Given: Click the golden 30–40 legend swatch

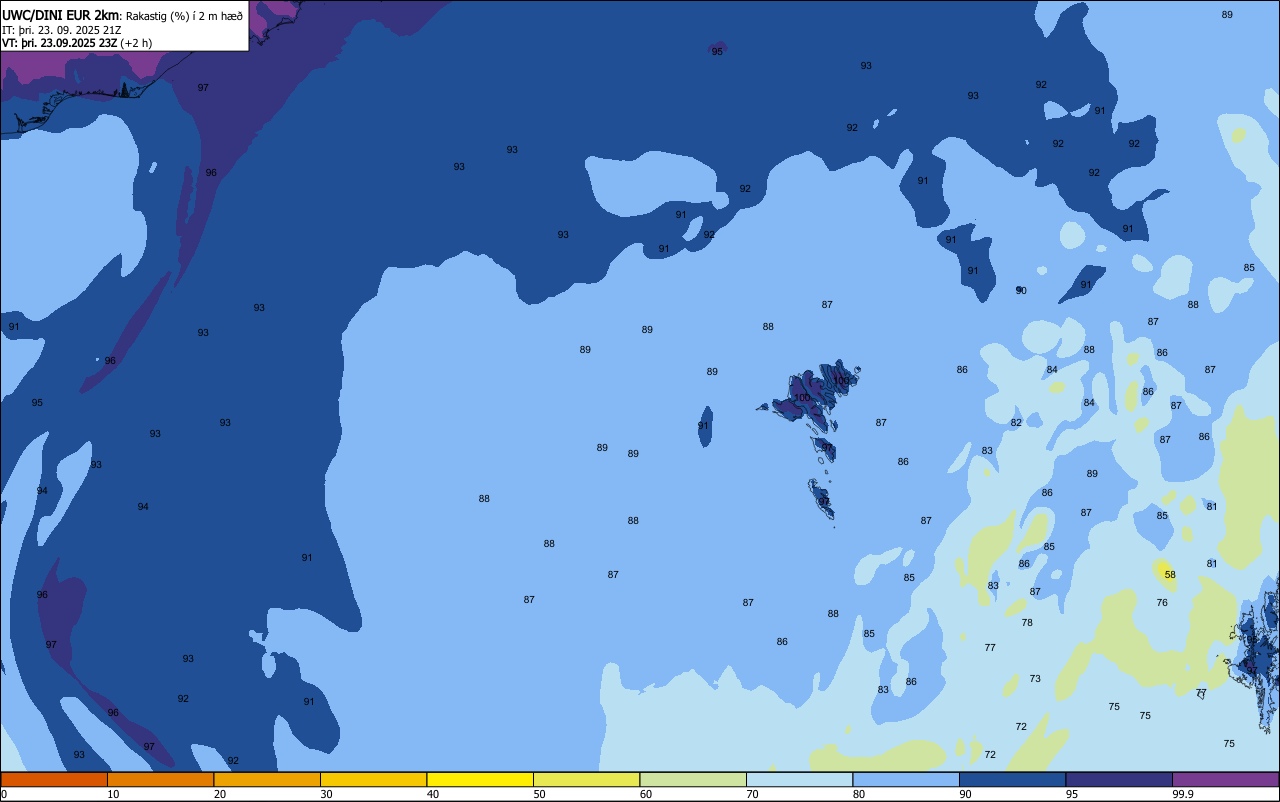Looking at the screenshot, I should [373, 779].
